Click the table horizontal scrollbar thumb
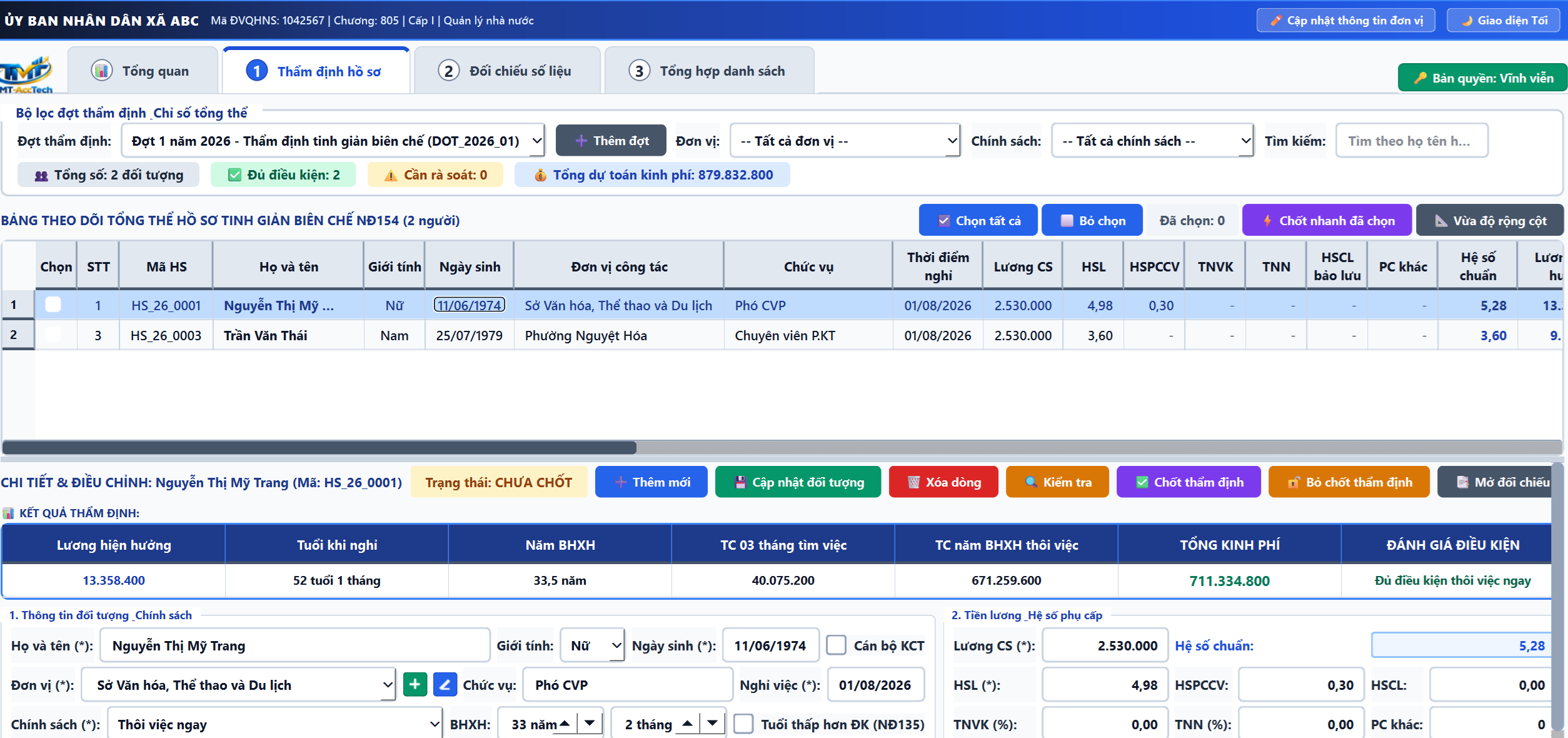The image size is (1568, 738). (319, 447)
